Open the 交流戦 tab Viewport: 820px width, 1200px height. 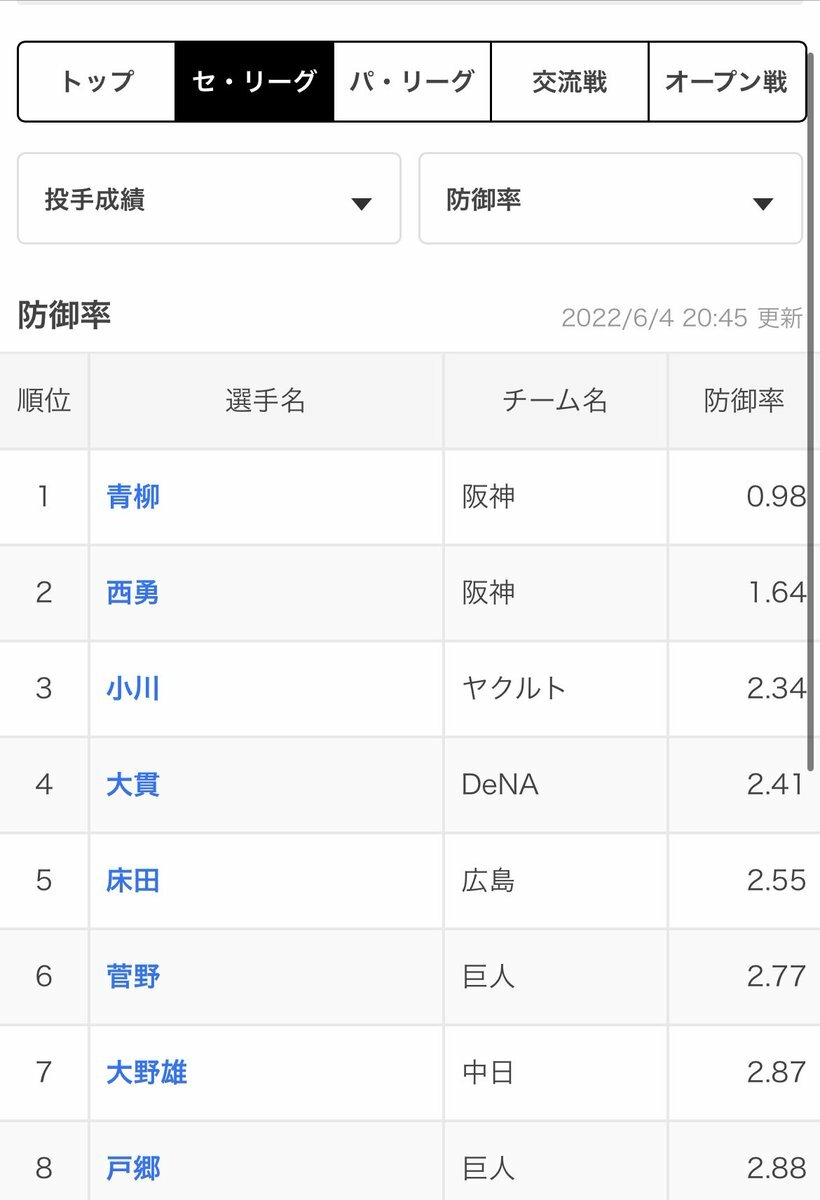pyautogui.click(x=570, y=82)
